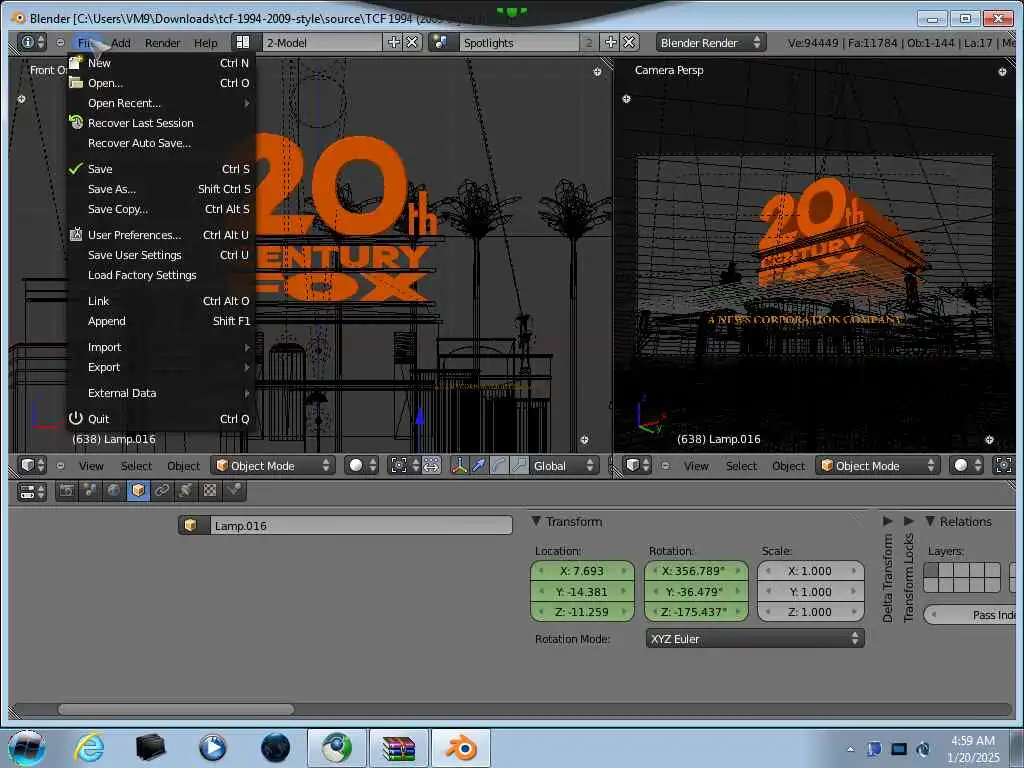Open the Export submenu
Image resolution: width=1024 pixels, height=768 pixels.
(x=161, y=367)
